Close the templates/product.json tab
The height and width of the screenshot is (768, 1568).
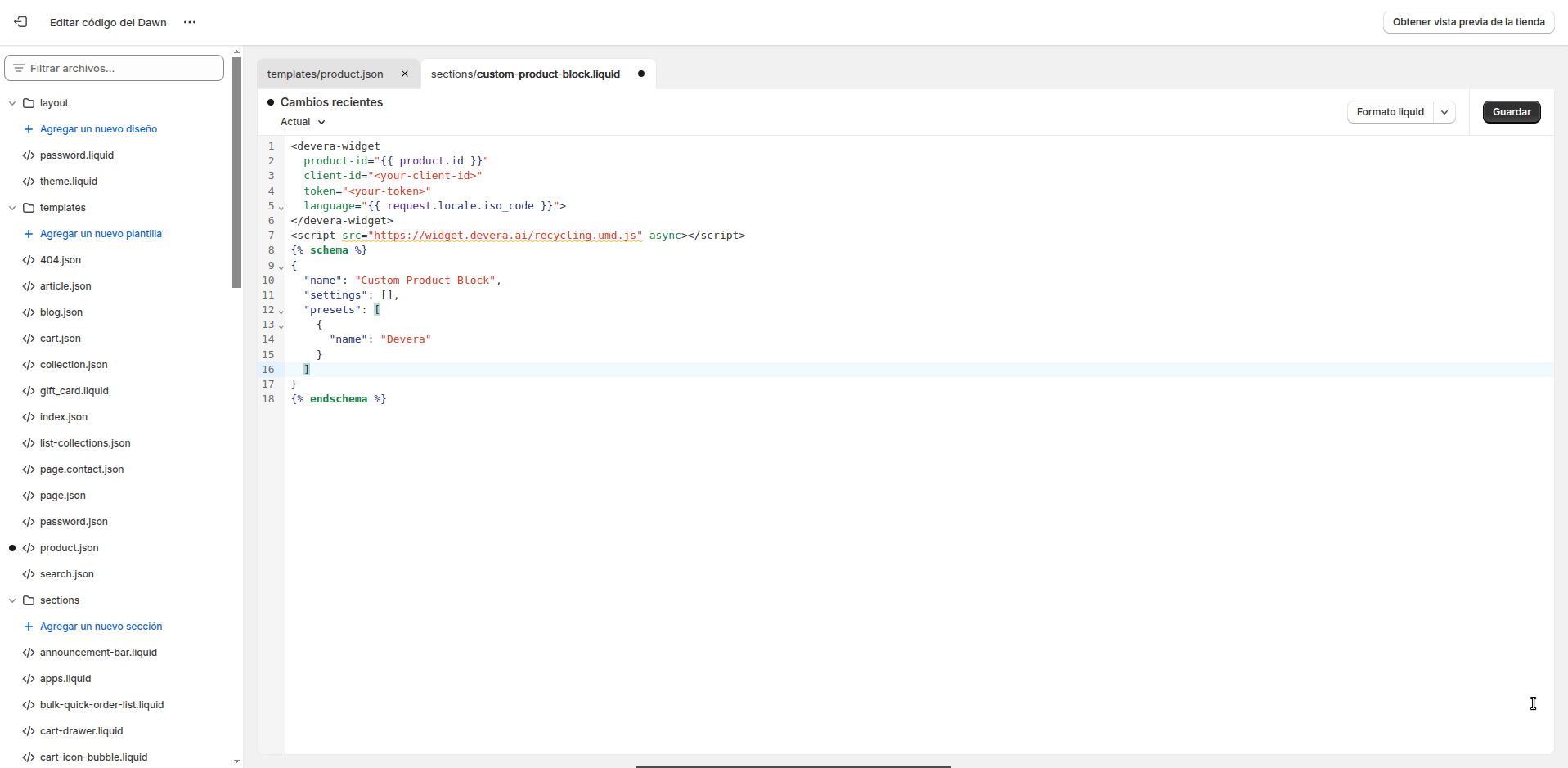click(x=405, y=74)
